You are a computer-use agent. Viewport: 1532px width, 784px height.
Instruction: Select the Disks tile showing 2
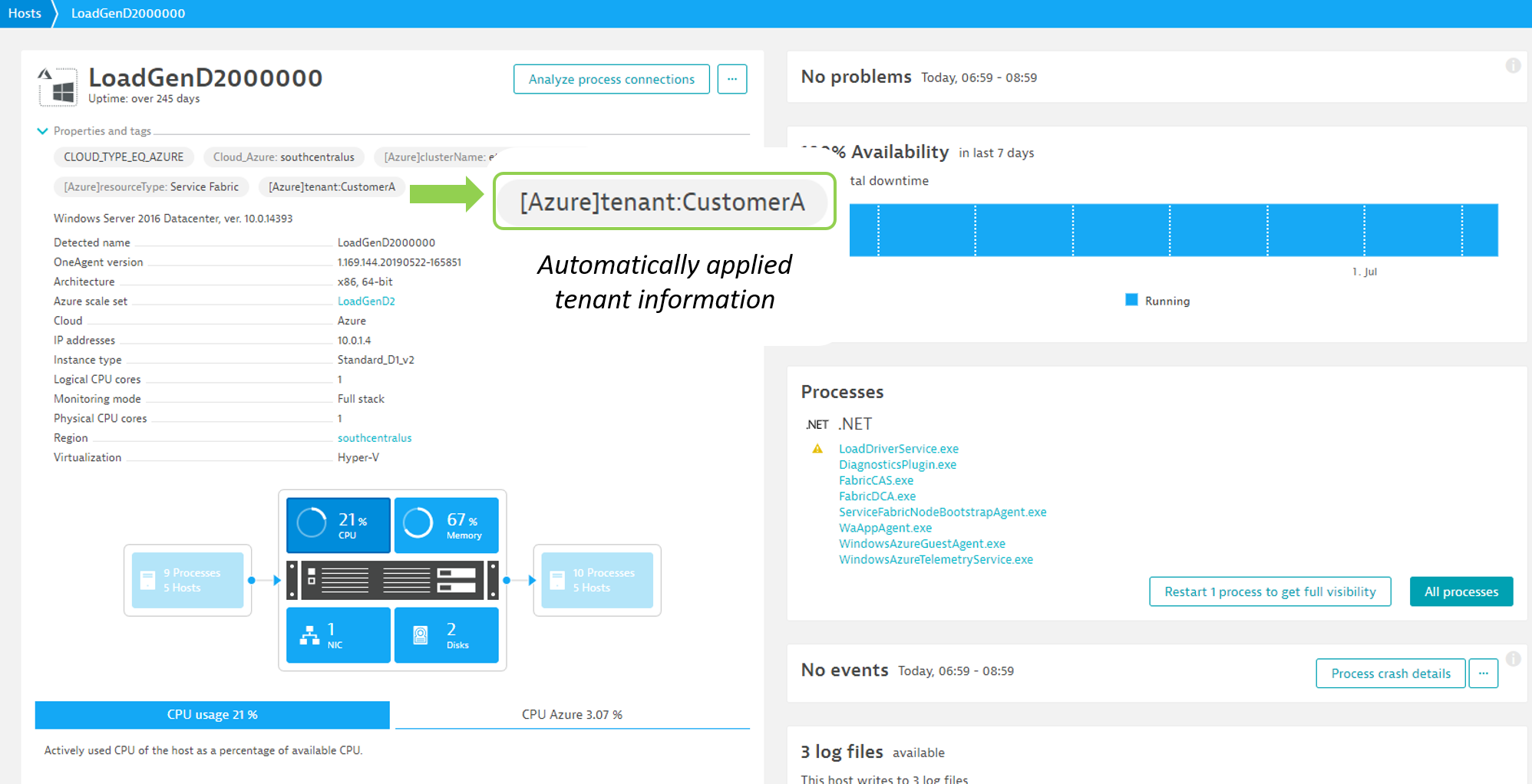tap(447, 635)
